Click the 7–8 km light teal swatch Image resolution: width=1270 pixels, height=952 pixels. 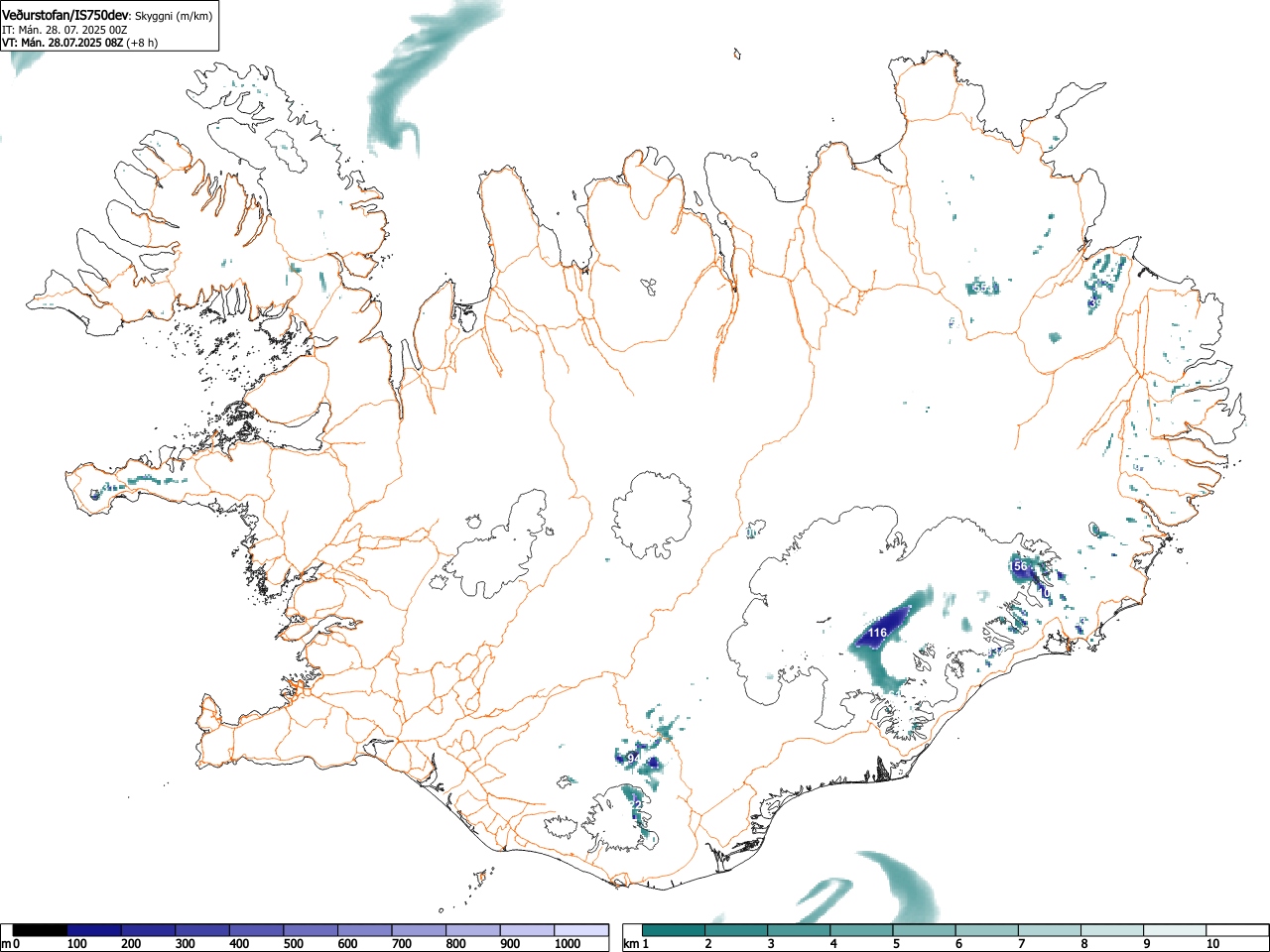coord(1050,930)
